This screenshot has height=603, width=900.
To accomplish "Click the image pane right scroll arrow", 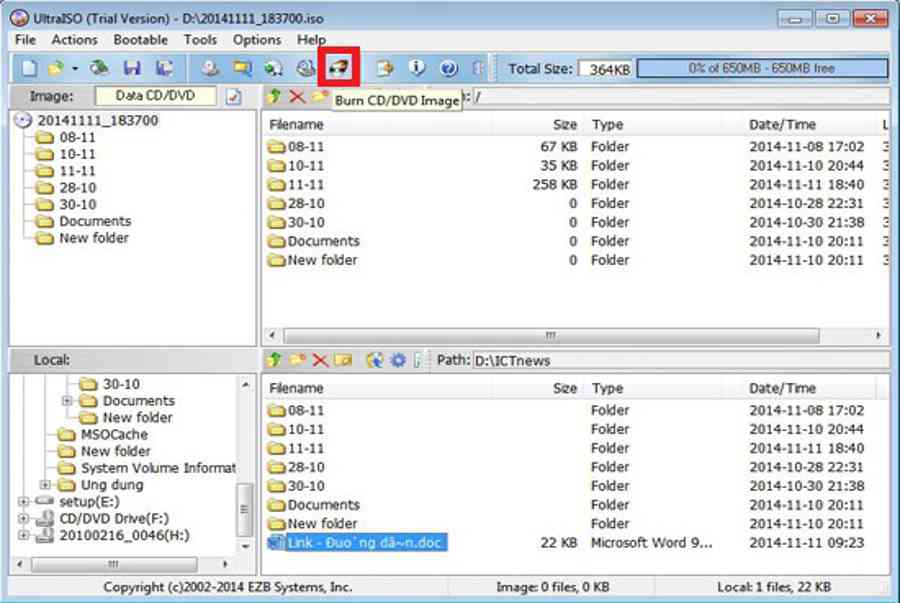I will tap(878, 335).
